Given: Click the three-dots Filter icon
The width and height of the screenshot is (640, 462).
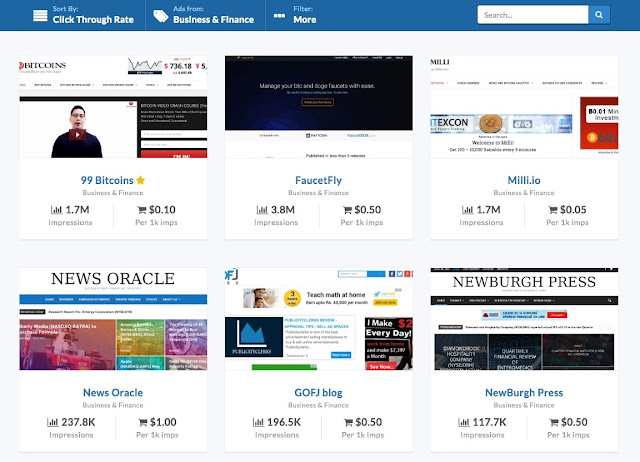Looking at the screenshot, I should [279, 16].
